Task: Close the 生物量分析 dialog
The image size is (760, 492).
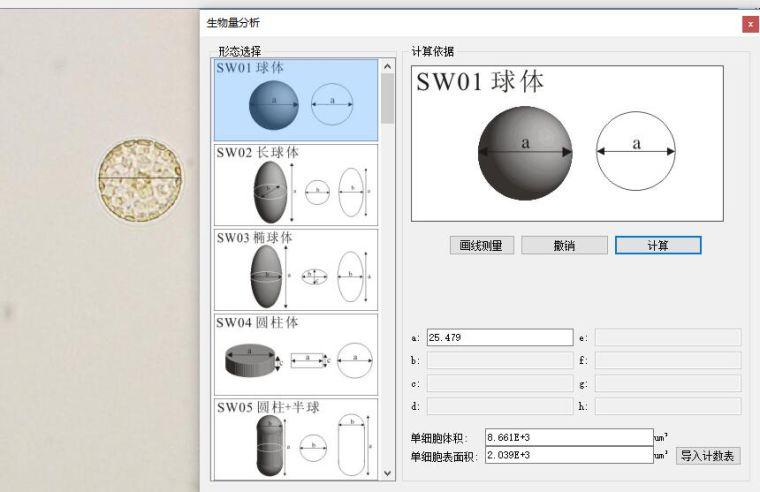Action: click(x=748, y=23)
